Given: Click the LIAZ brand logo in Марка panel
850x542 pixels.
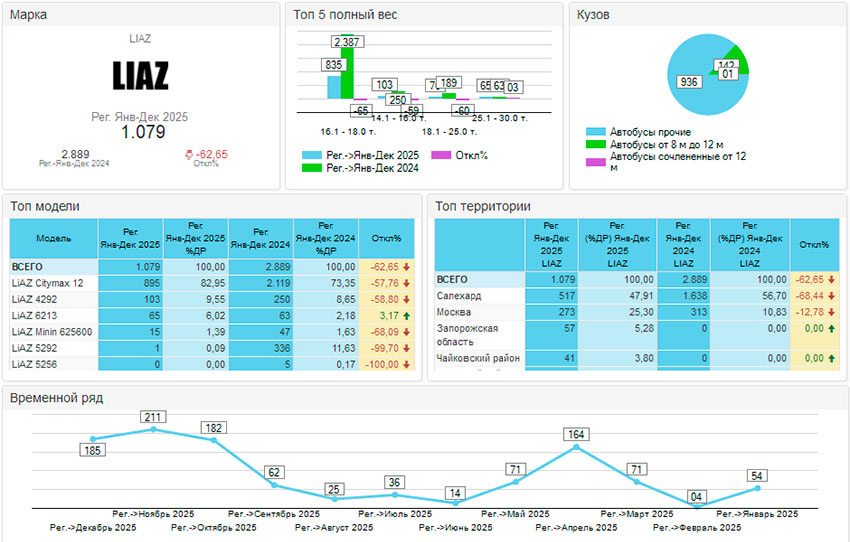Looking at the screenshot, I should coord(140,76).
